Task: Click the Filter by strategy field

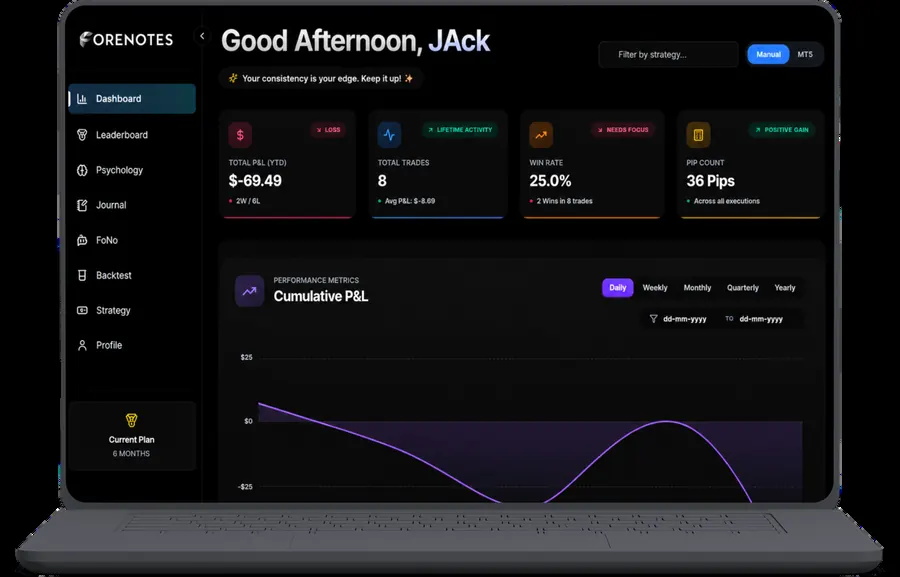Action: pos(669,55)
